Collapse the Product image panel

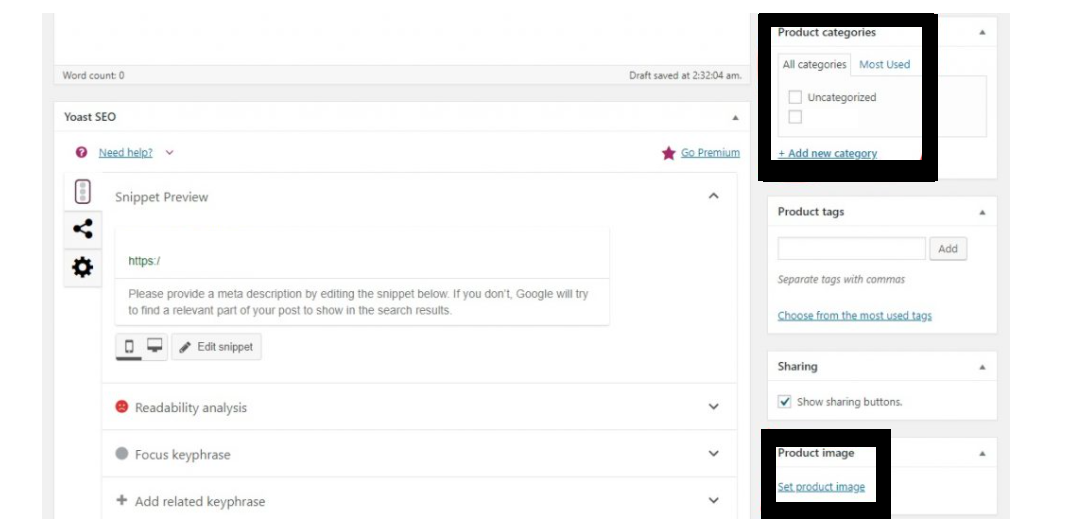click(982, 454)
